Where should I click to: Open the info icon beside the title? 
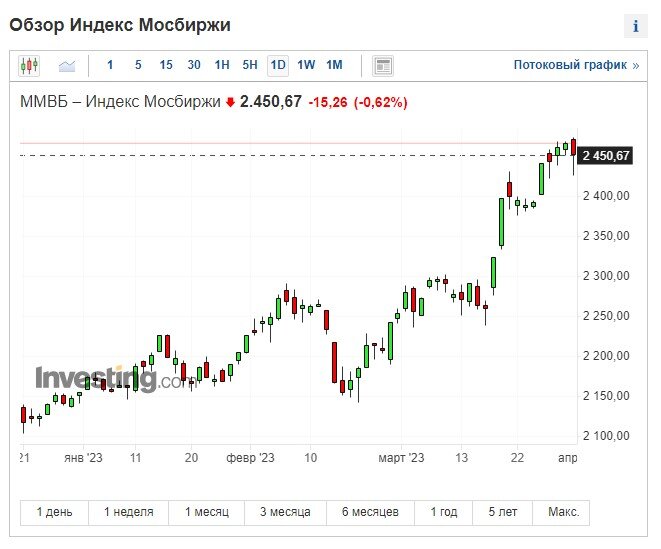tap(636, 26)
